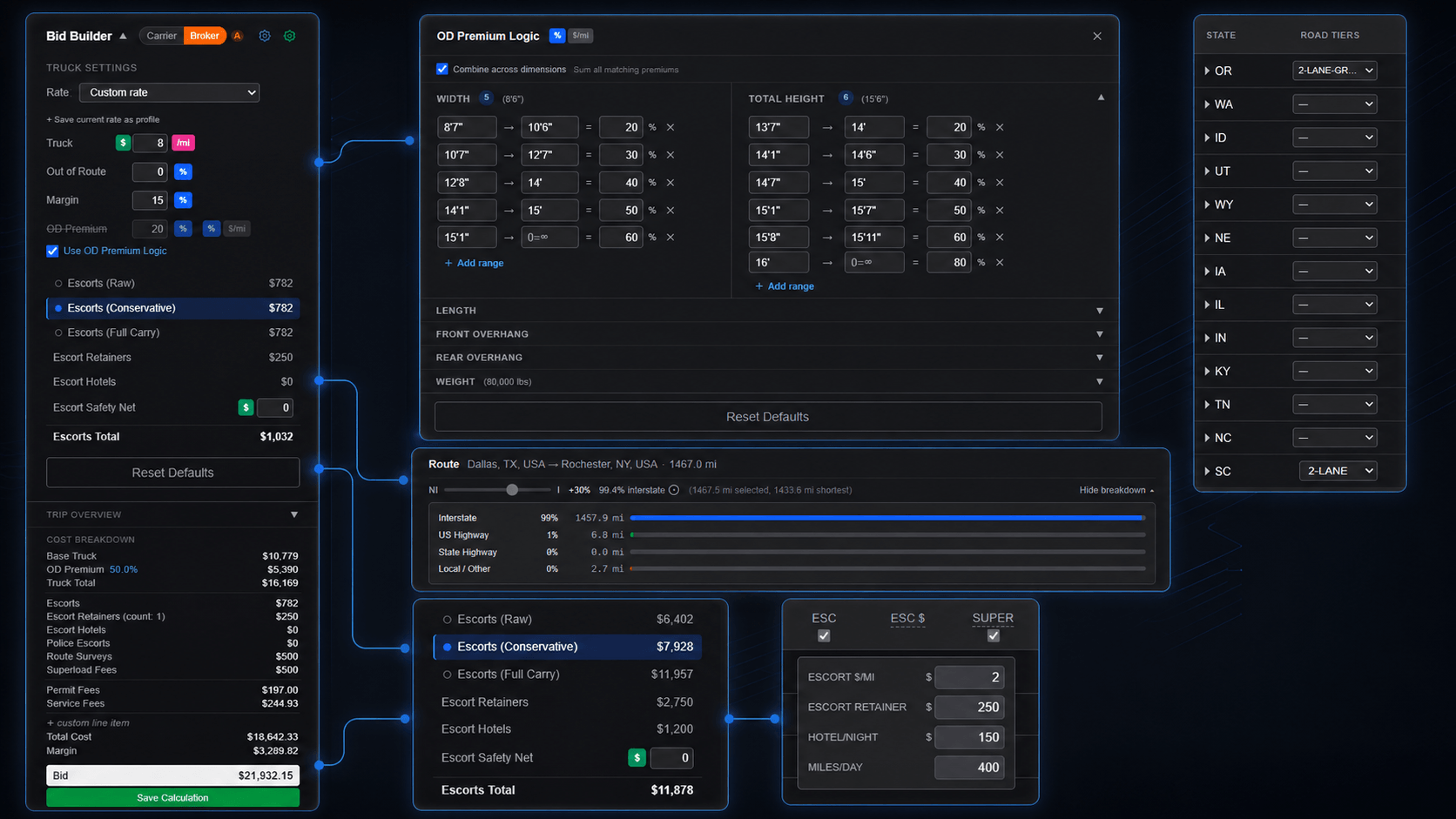
Task: Expand the ID state row
Action: tap(1207, 138)
